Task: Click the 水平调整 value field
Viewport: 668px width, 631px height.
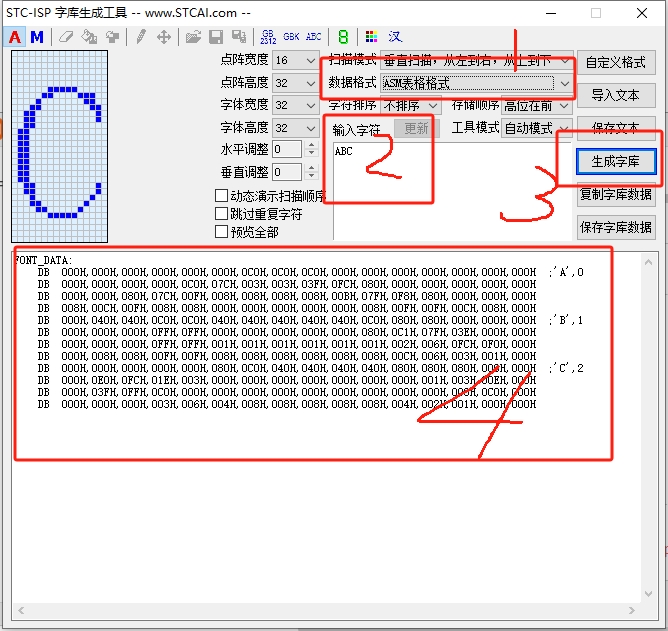Action: 288,149
